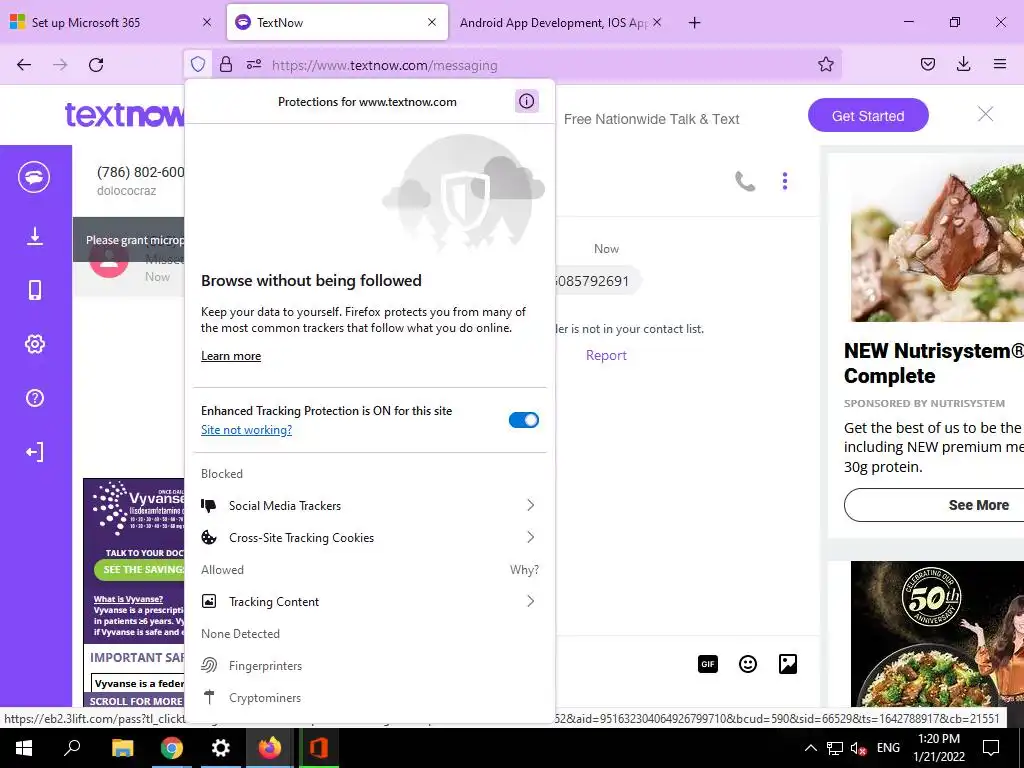Click the phone device icon in sidebar
Screen dimensions: 1024x768
[35, 290]
